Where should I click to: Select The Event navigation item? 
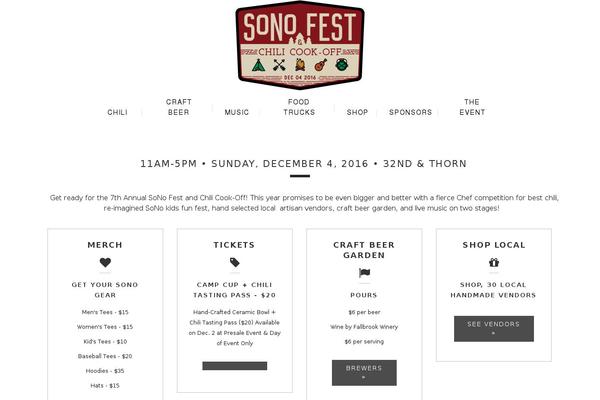(472, 107)
